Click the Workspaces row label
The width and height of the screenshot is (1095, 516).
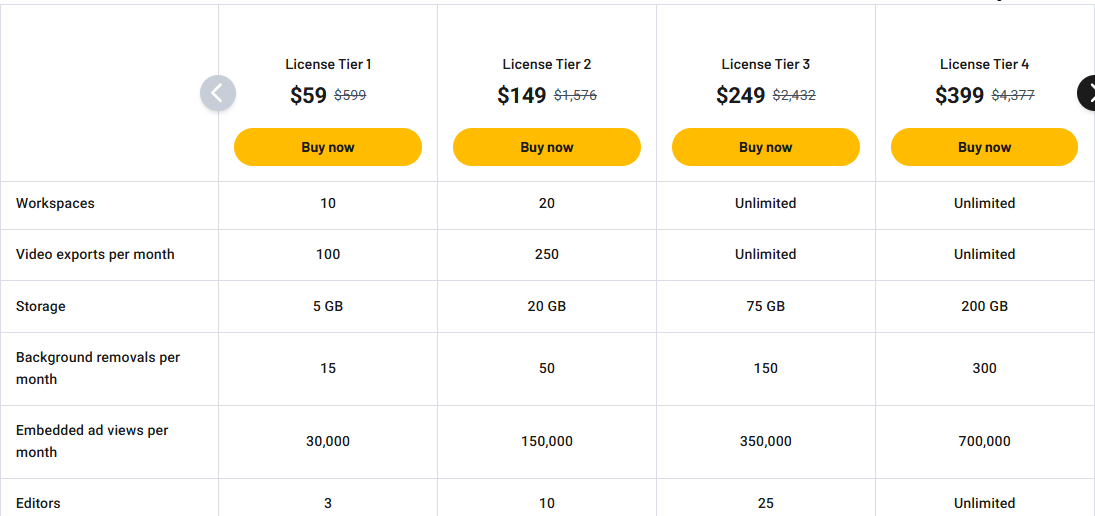click(x=55, y=203)
